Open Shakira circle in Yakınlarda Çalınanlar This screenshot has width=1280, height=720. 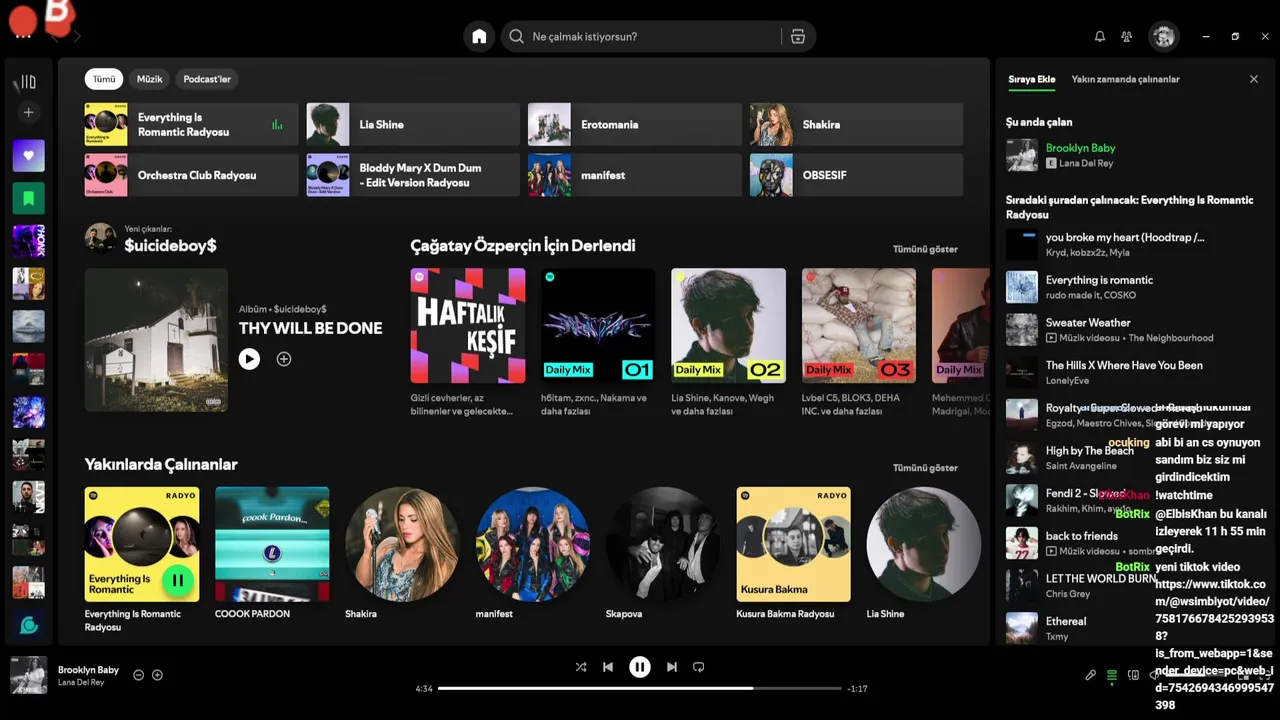point(402,544)
